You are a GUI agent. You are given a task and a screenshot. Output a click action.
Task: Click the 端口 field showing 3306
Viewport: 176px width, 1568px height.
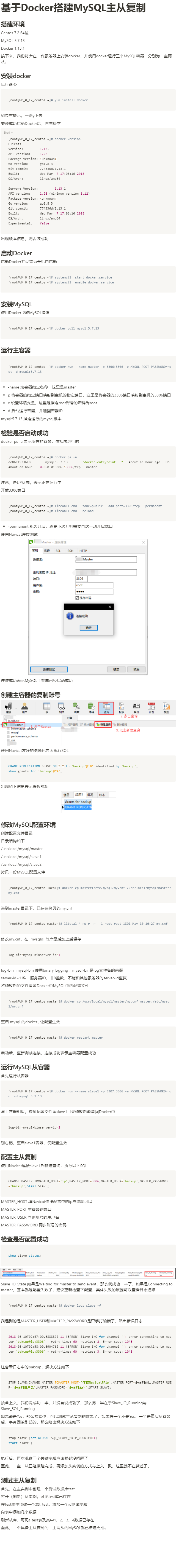[82, 579]
